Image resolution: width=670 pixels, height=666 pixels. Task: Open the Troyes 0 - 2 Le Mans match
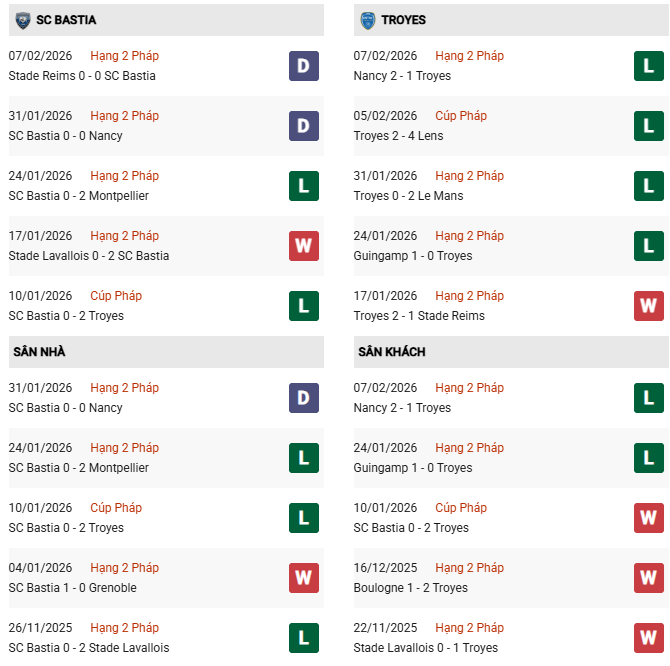tap(408, 196)
